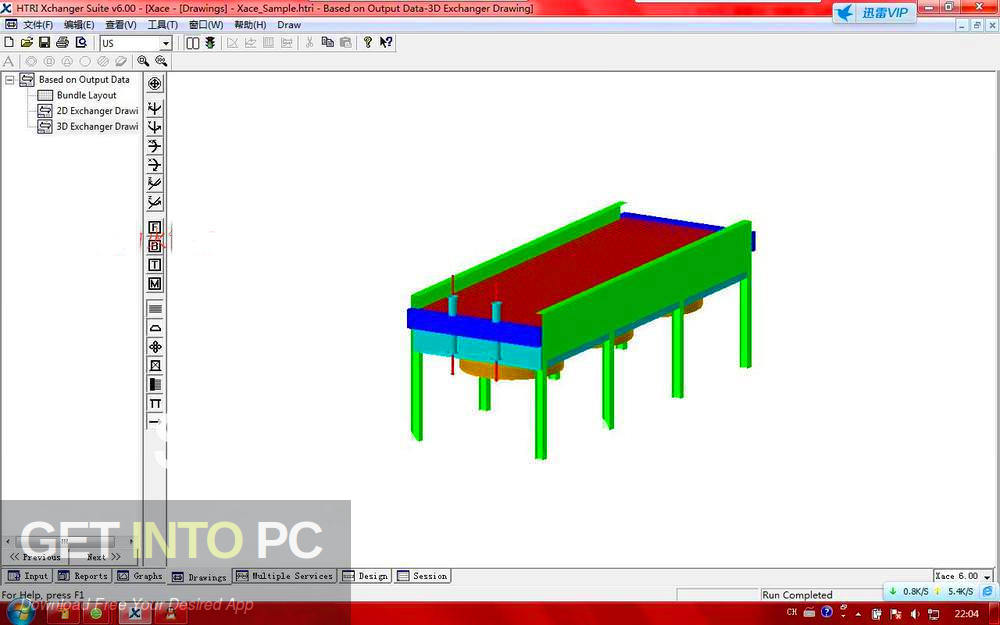
Task: Create a new file with New icon
Action: pyautogui.click(x=9, y=43)
